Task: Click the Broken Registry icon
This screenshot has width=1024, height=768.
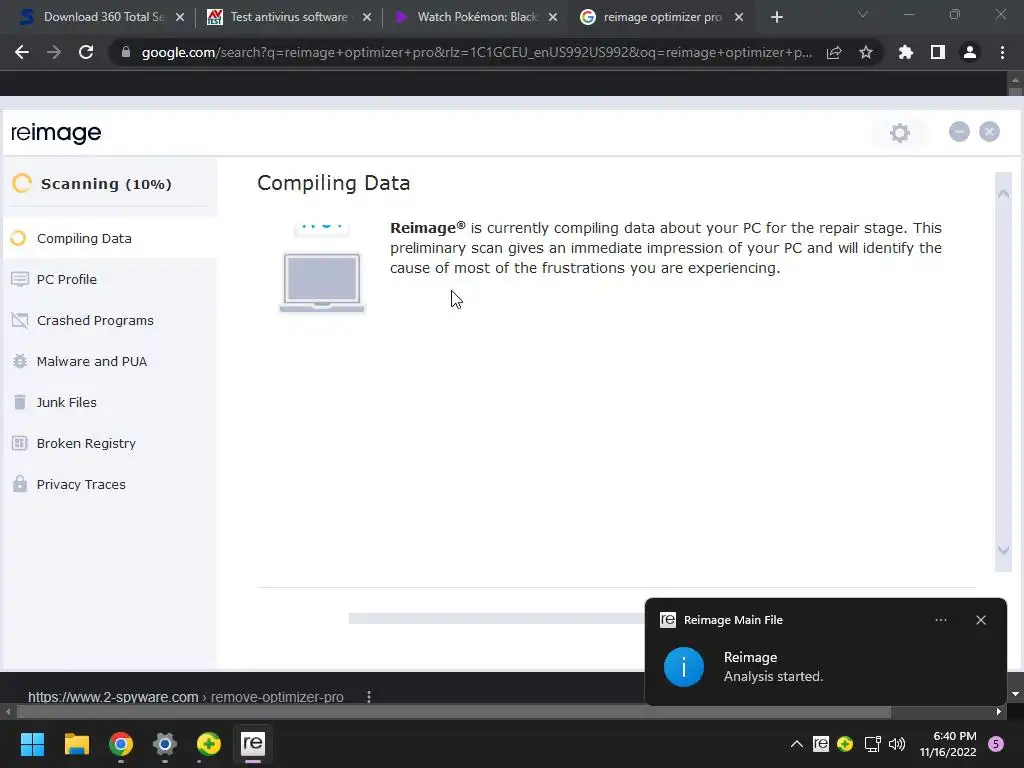Action: click(x=20, y=443)
